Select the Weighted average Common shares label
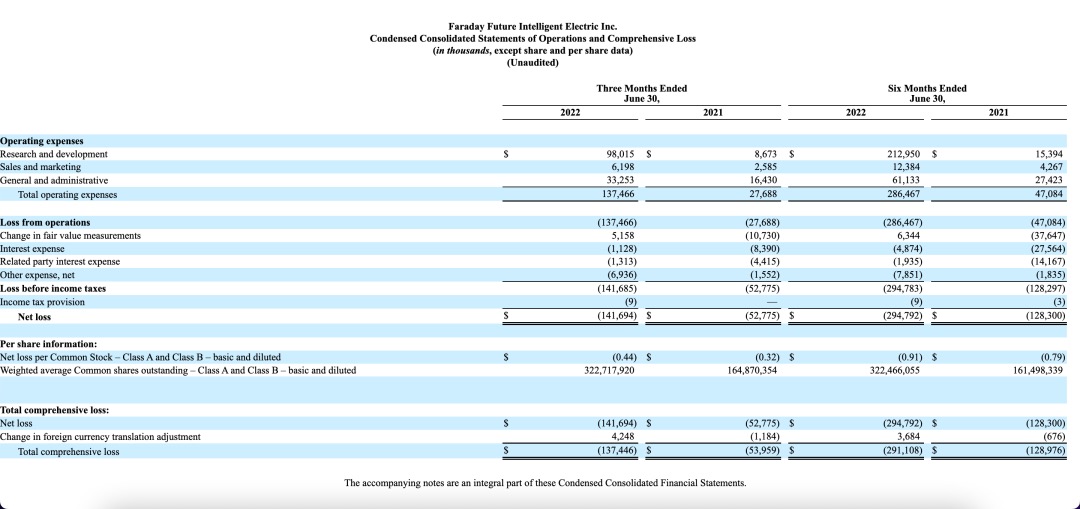The width and height of the screenshot is (1080, 509). [x=178, y=371]
